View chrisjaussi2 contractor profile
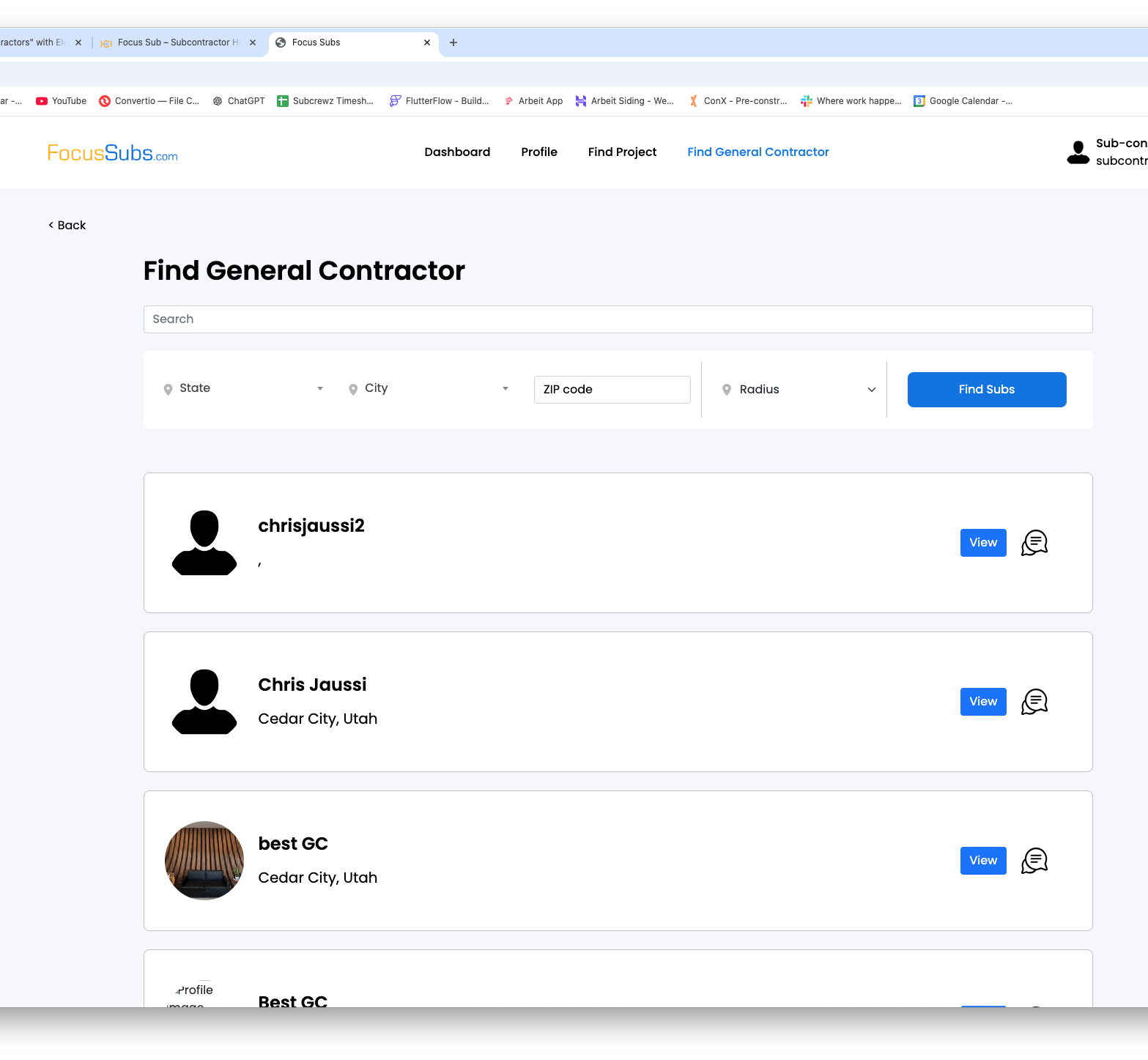 pos(982,543)
